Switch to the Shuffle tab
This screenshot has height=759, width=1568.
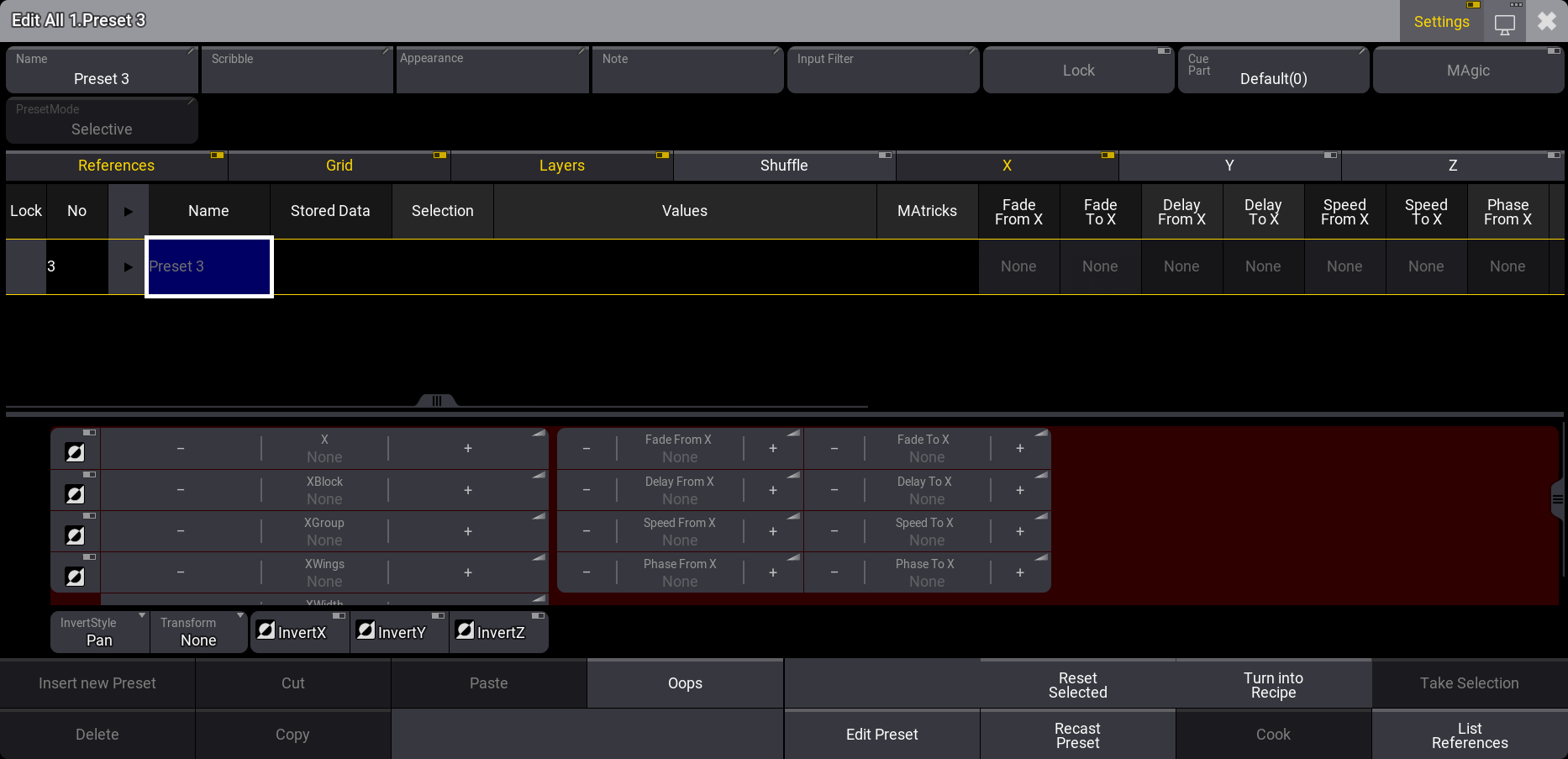(x=783, y=166)
